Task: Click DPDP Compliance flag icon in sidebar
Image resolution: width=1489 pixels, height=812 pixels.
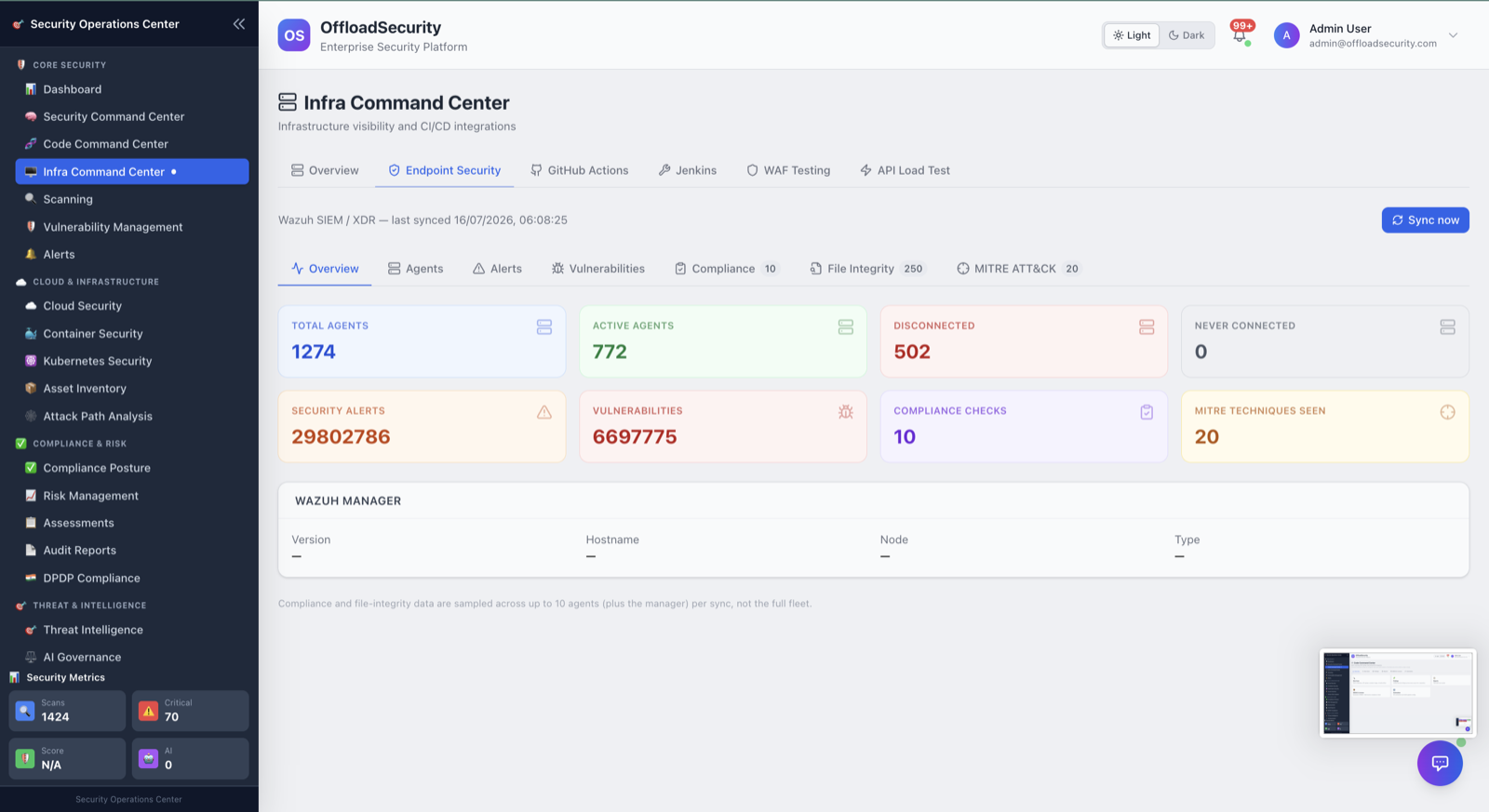Action: [31, 578]
